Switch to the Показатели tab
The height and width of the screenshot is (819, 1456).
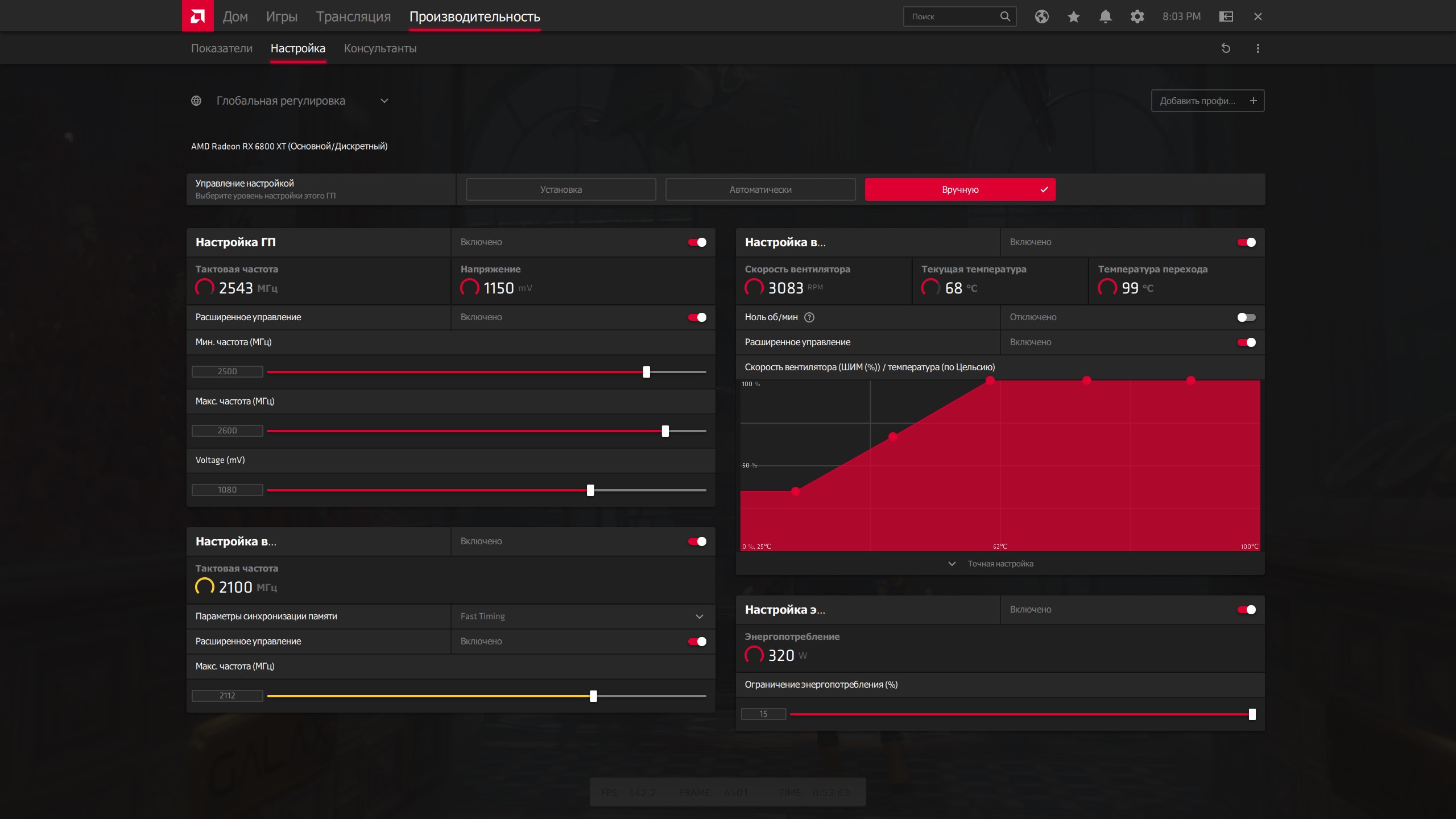tap(221, 48)
